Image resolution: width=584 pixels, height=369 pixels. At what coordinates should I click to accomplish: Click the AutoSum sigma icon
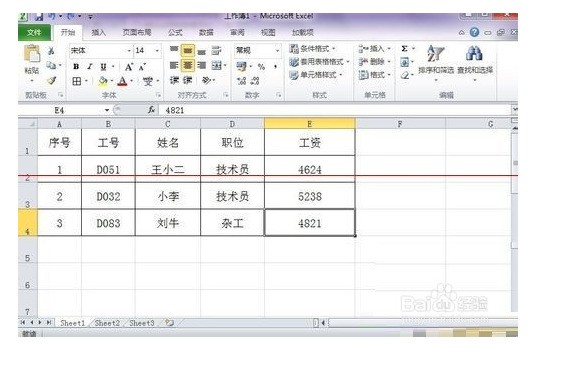click(404, 49)
